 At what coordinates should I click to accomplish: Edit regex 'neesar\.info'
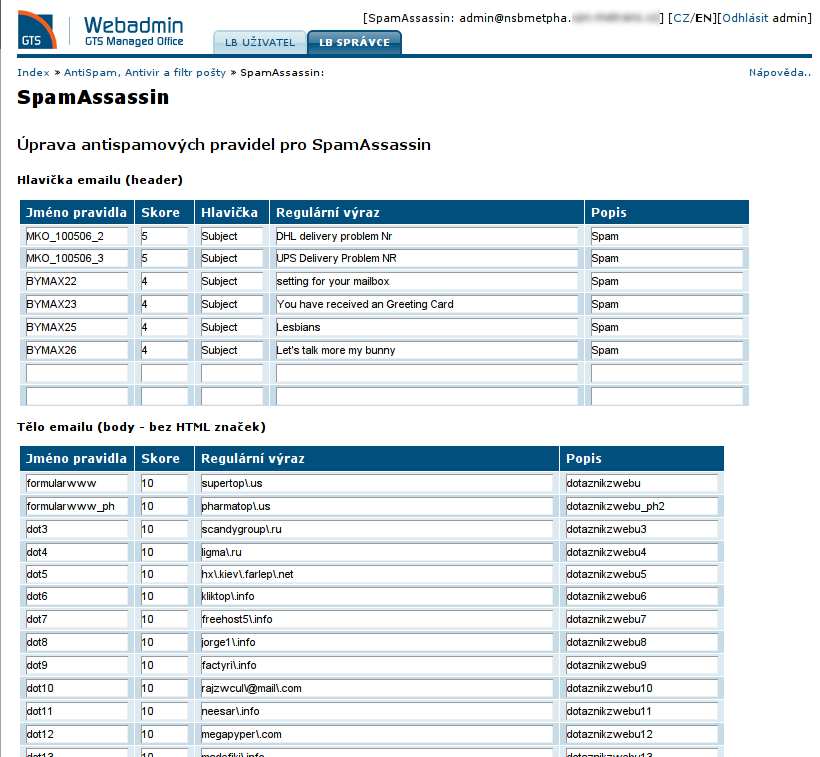(x=377, y=711)
